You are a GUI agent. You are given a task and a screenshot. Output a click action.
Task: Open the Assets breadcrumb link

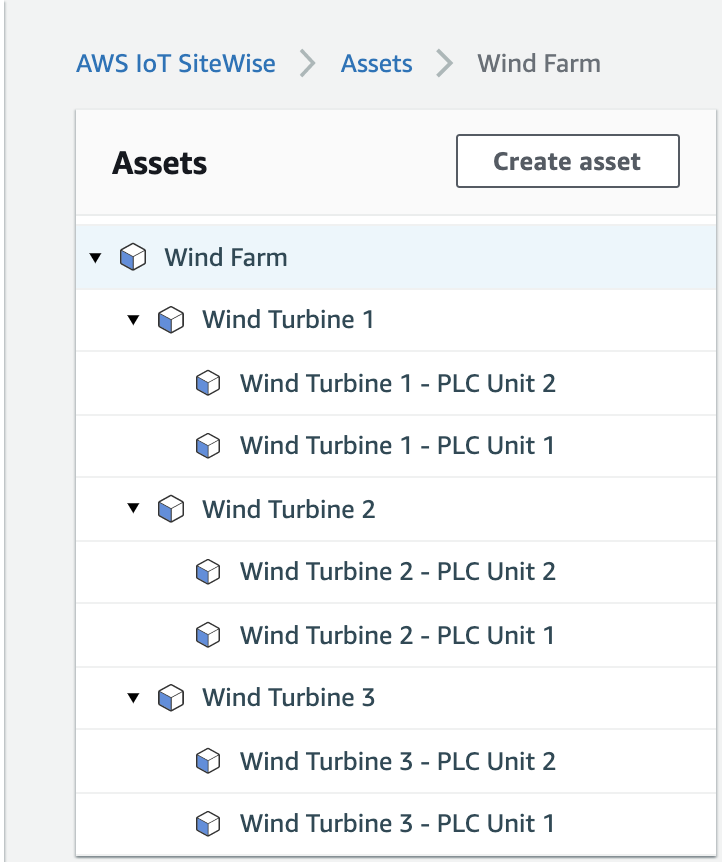[x=377, y=64]
